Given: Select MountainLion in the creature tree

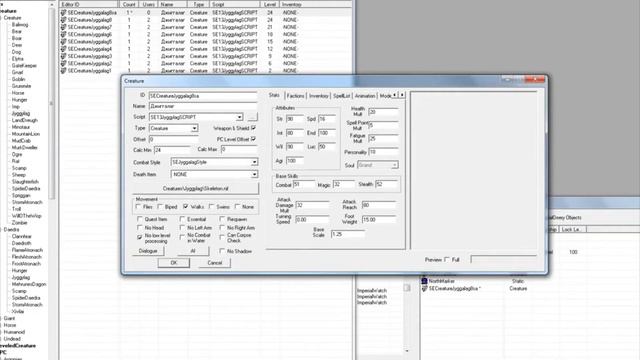Looking at the screenshot, I should (x=26, y=134).
